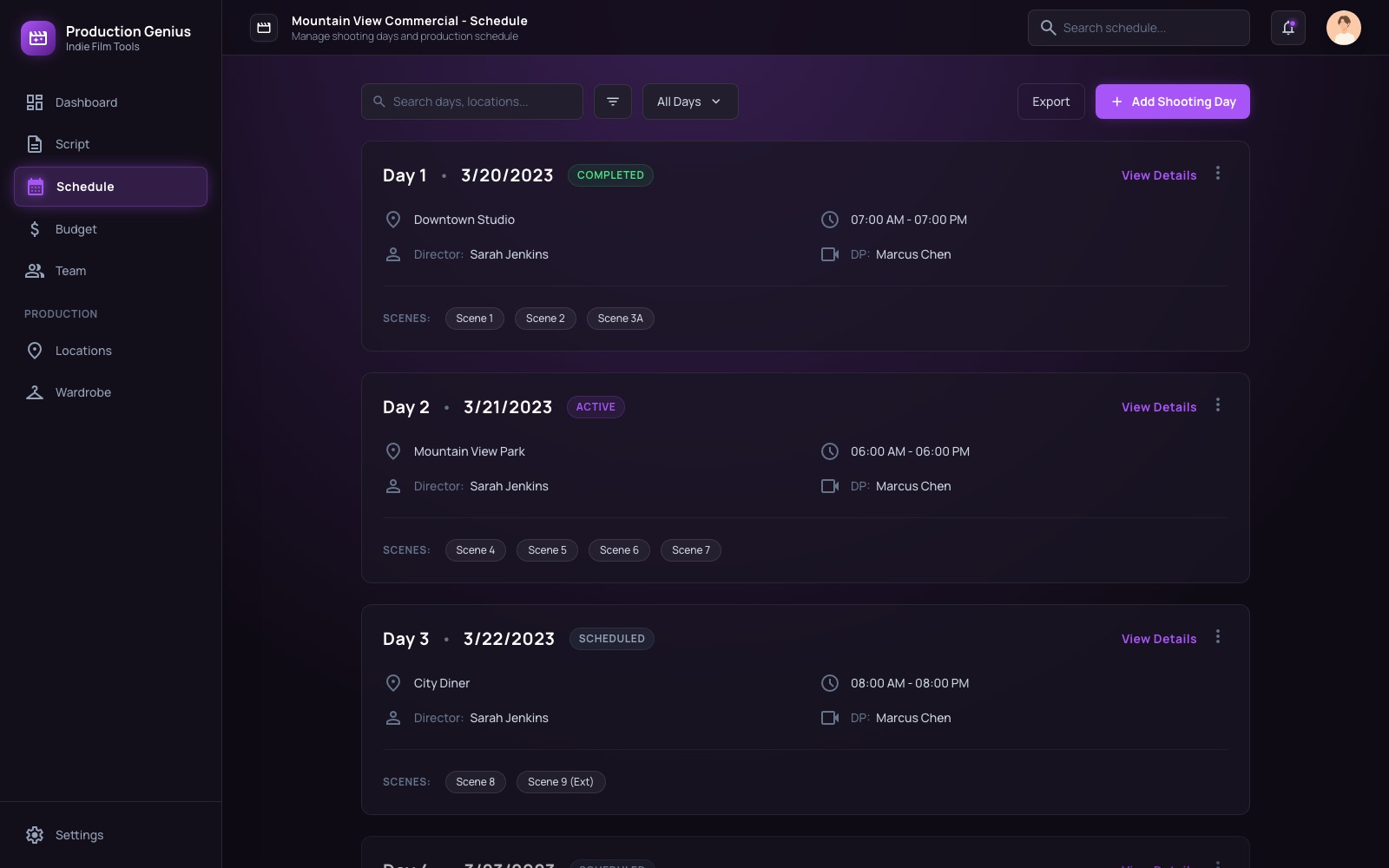Select the Scene 2 tag
Viewport: 1389px width, 868px height.
[x=545, y=319]
